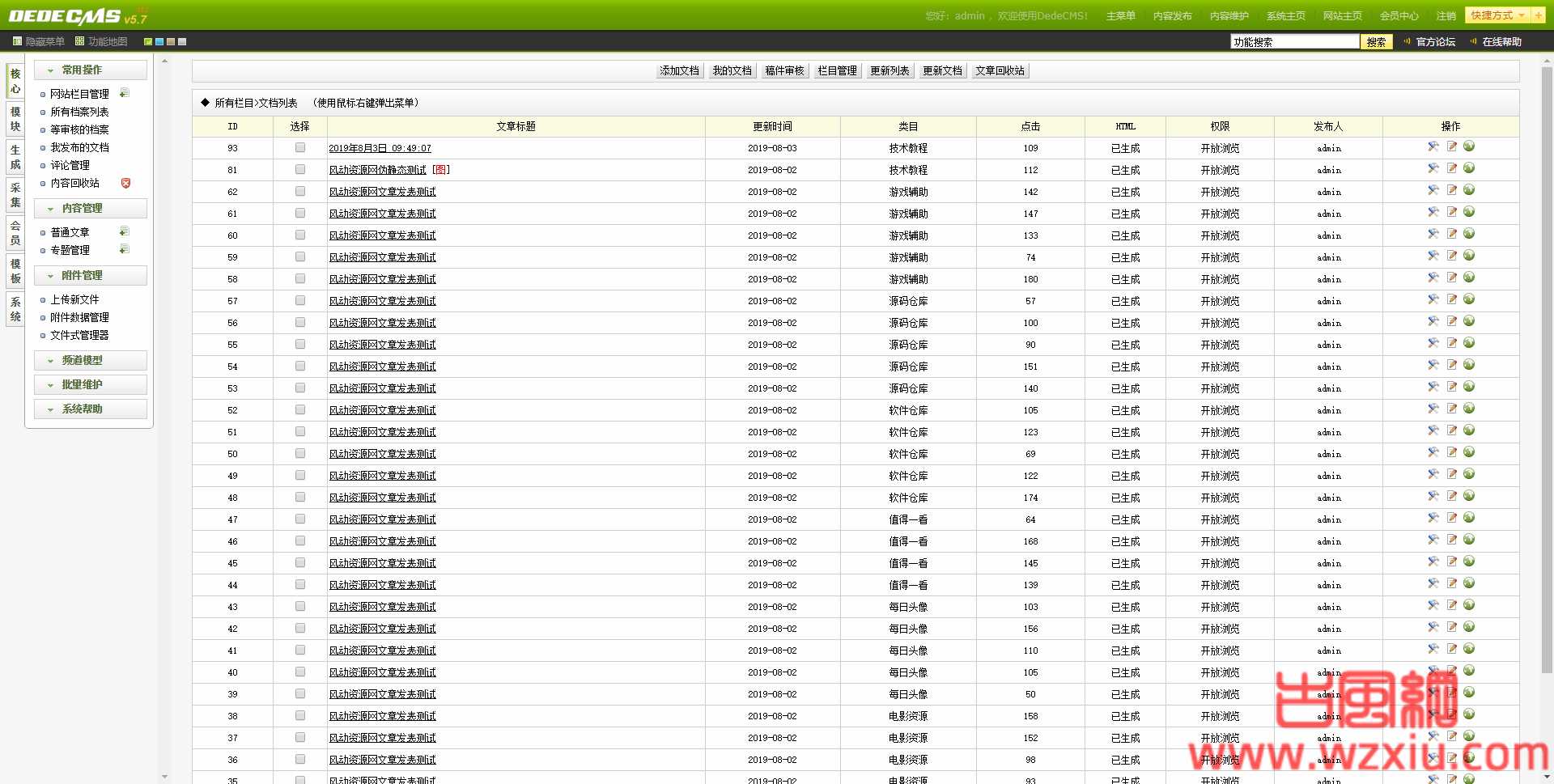Click the edit pencil icon for ID 81
The image size is (1554, 784).
click(1452, 168)
